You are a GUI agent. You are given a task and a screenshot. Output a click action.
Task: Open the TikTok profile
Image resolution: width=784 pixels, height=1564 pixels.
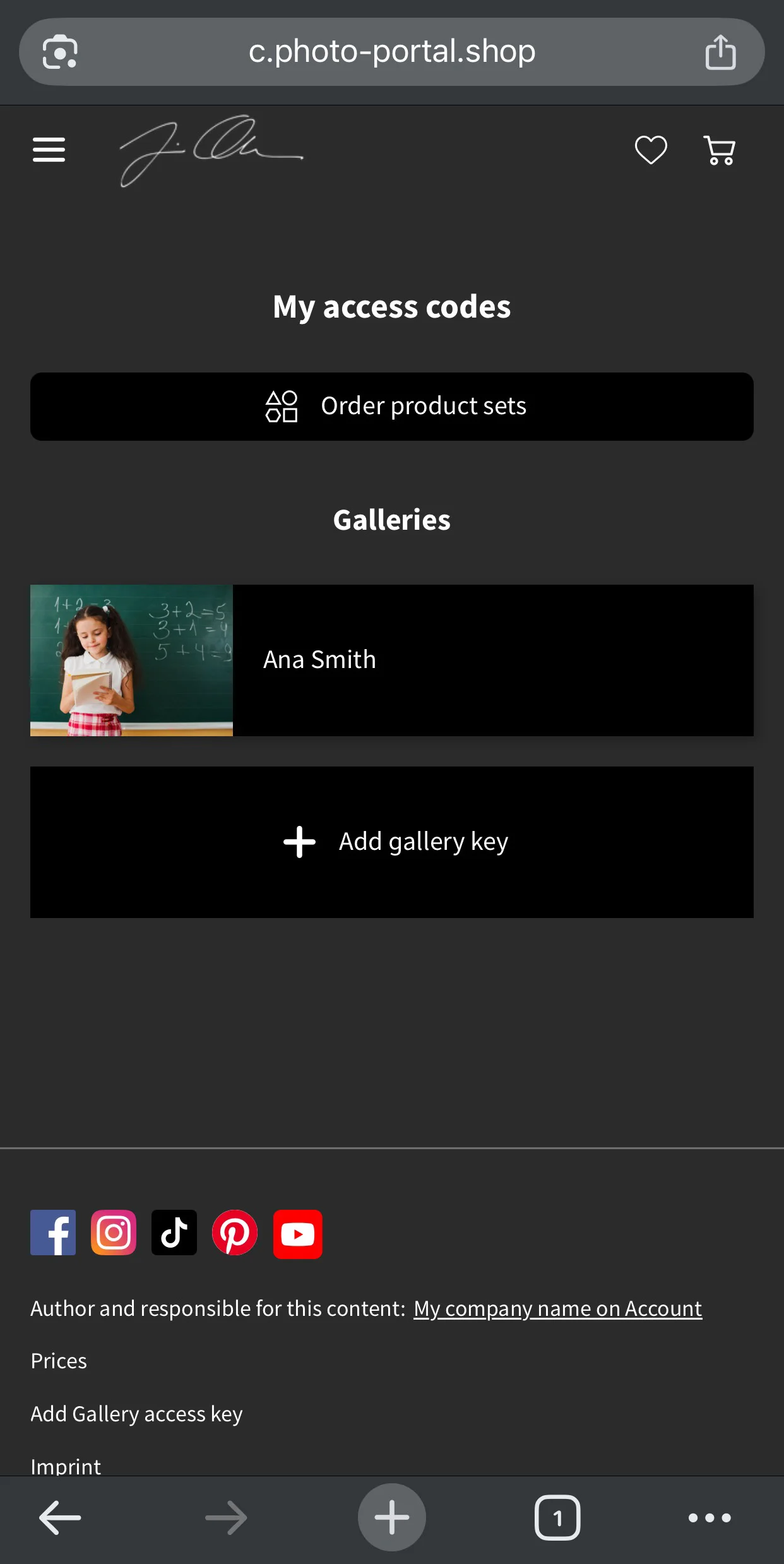coord(174,1233)
